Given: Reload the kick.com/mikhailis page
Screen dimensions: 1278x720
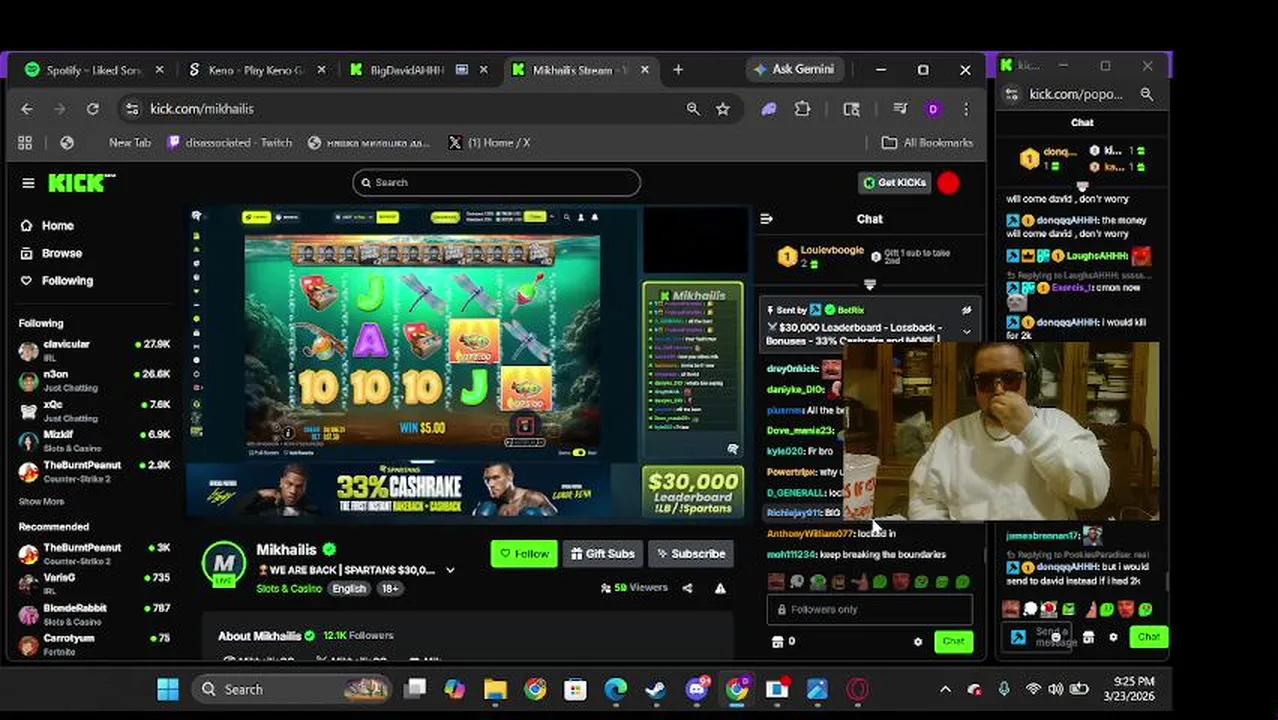Looking at the screenshot, I should click(92, 109).
